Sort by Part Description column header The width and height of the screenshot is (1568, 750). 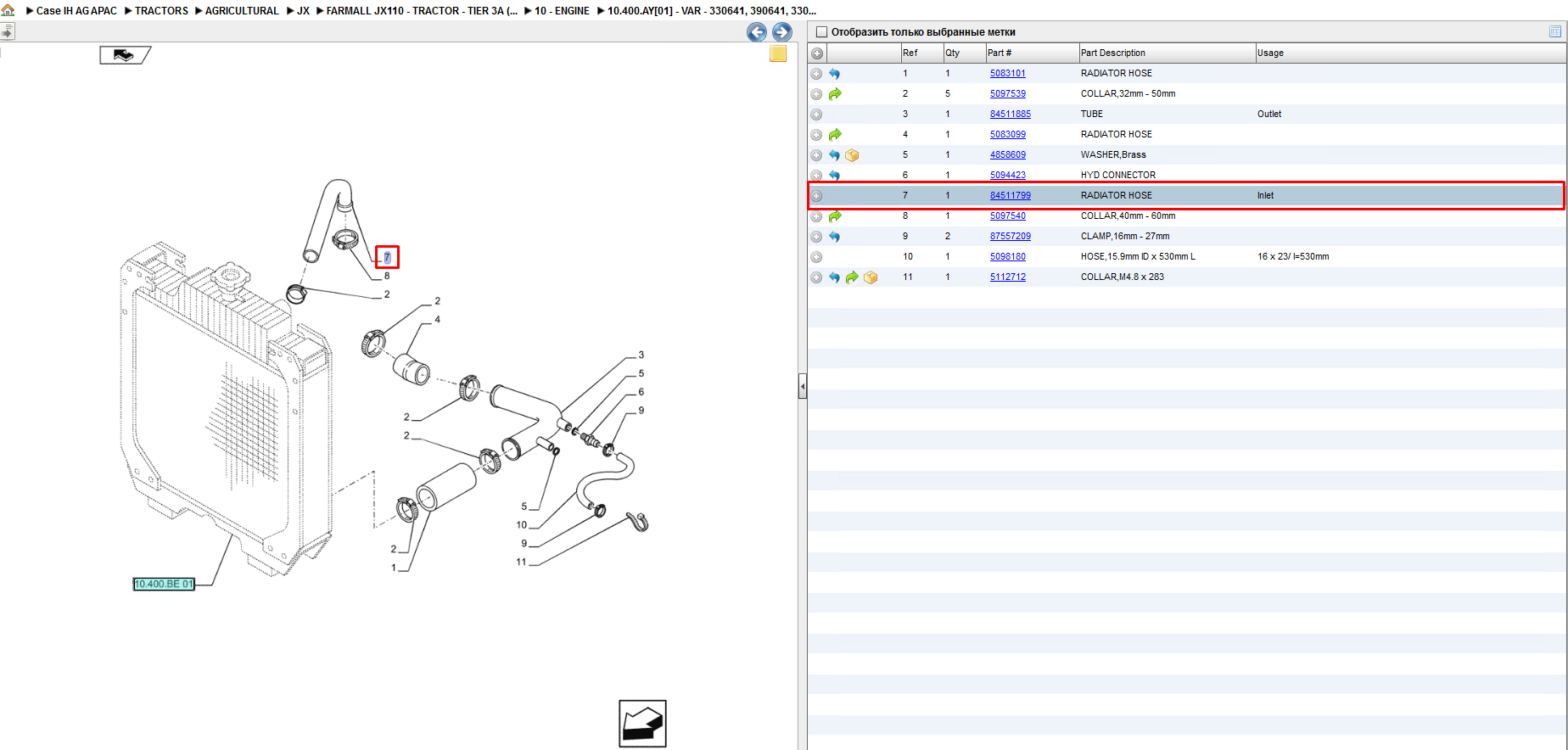(x=1167, y=53)
